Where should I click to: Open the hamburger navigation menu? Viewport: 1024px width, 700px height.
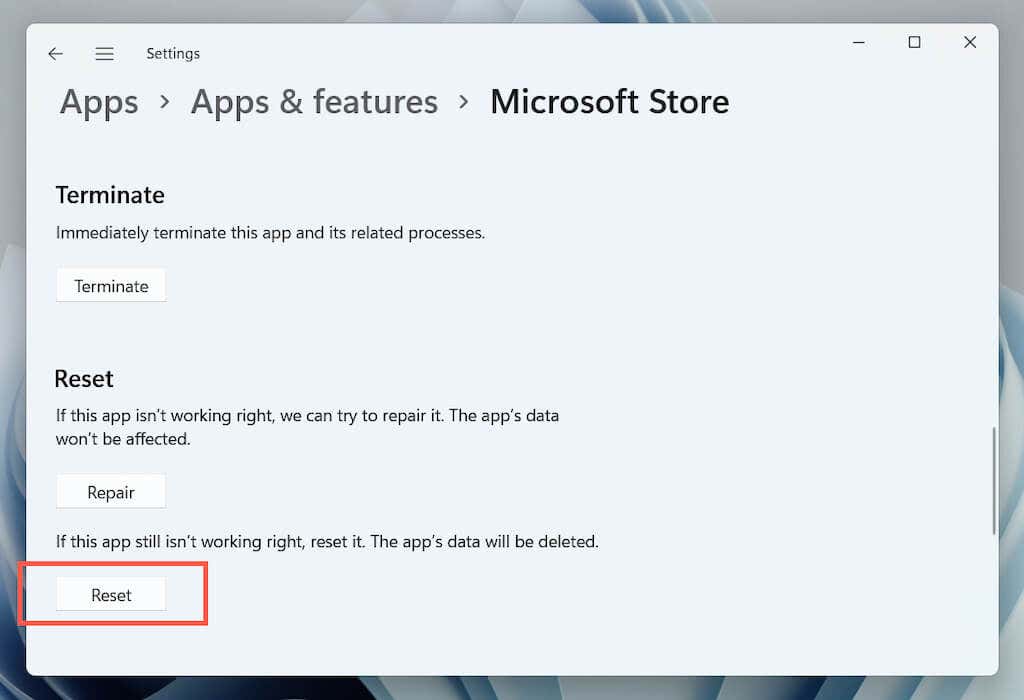104,54
